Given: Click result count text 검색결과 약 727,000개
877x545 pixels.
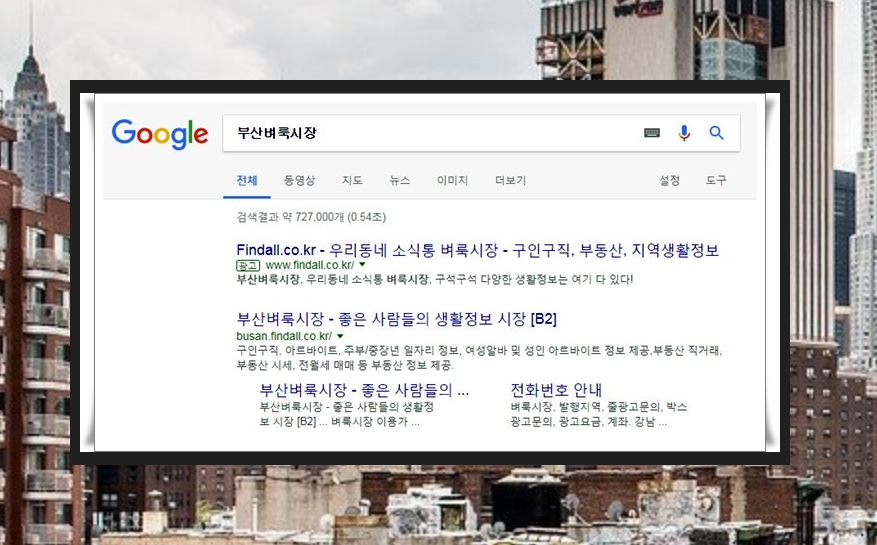Looking at the screenshot, I should 311,217.
